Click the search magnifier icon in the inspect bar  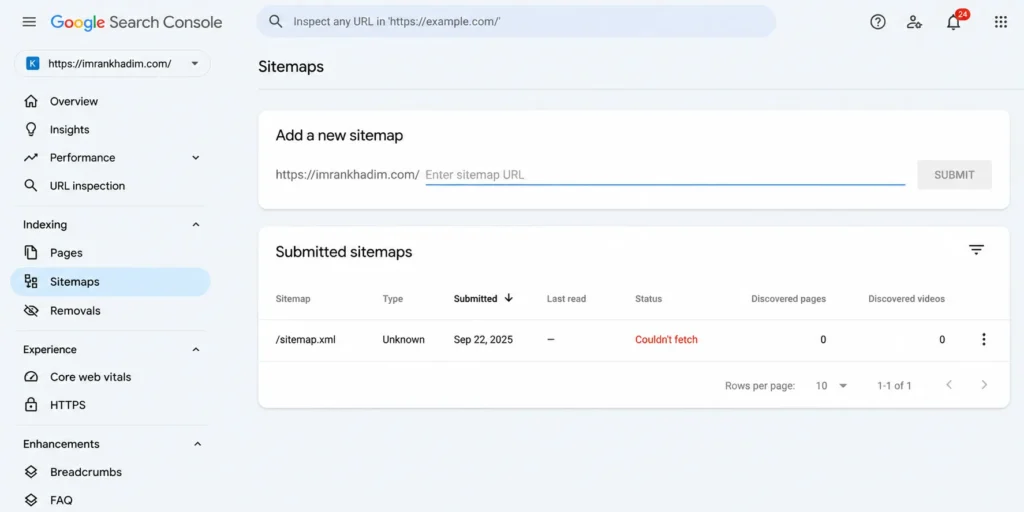[x=276, y=22]
